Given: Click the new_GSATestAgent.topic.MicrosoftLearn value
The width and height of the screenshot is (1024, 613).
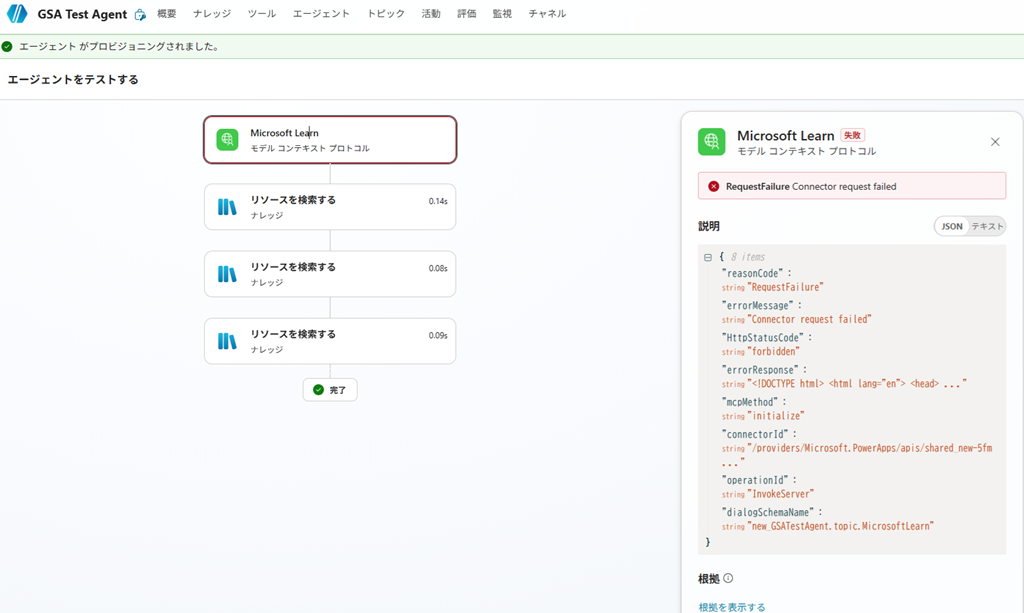Looking at the screenshot, I should 840,526.
